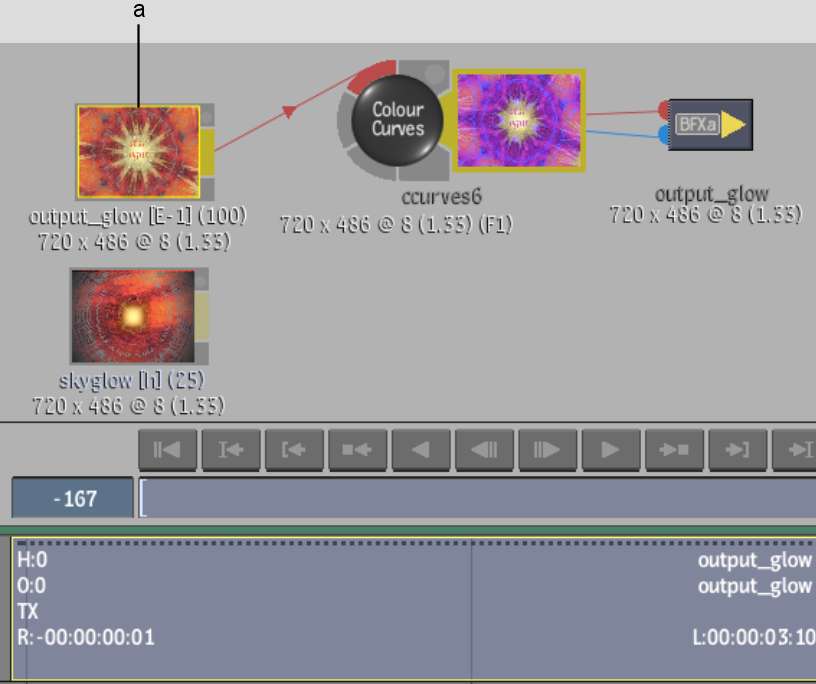Click the red input socket on BFXa node
This screenshot has height=684, width=816.
click(x=663, y=109)
